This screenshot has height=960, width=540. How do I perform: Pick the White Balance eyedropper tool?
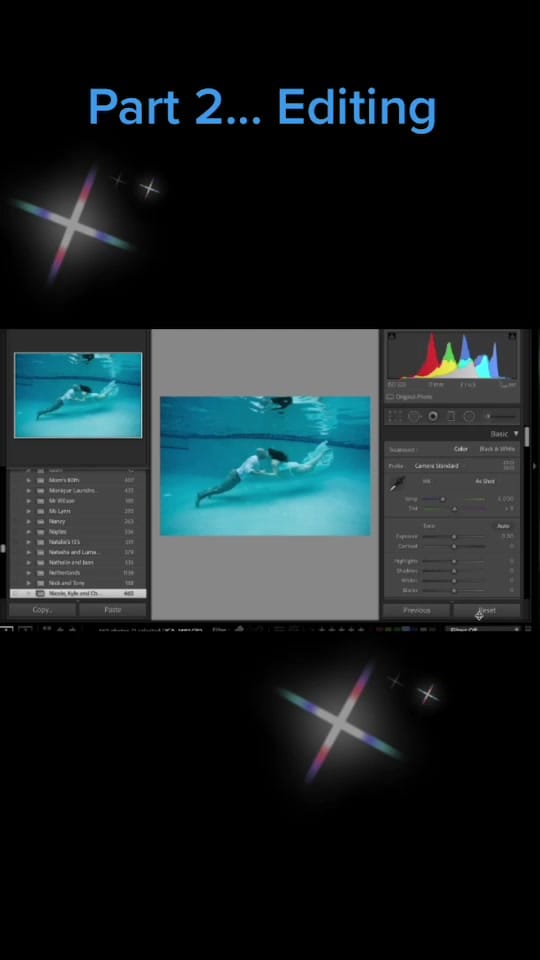coord(397,484)
